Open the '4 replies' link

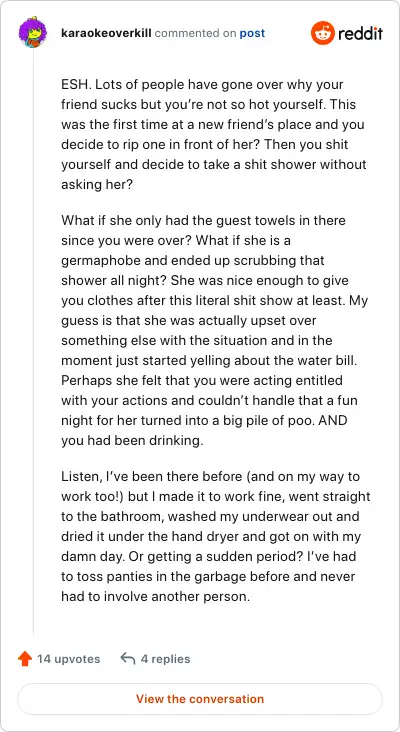click(x=165, y=659)
